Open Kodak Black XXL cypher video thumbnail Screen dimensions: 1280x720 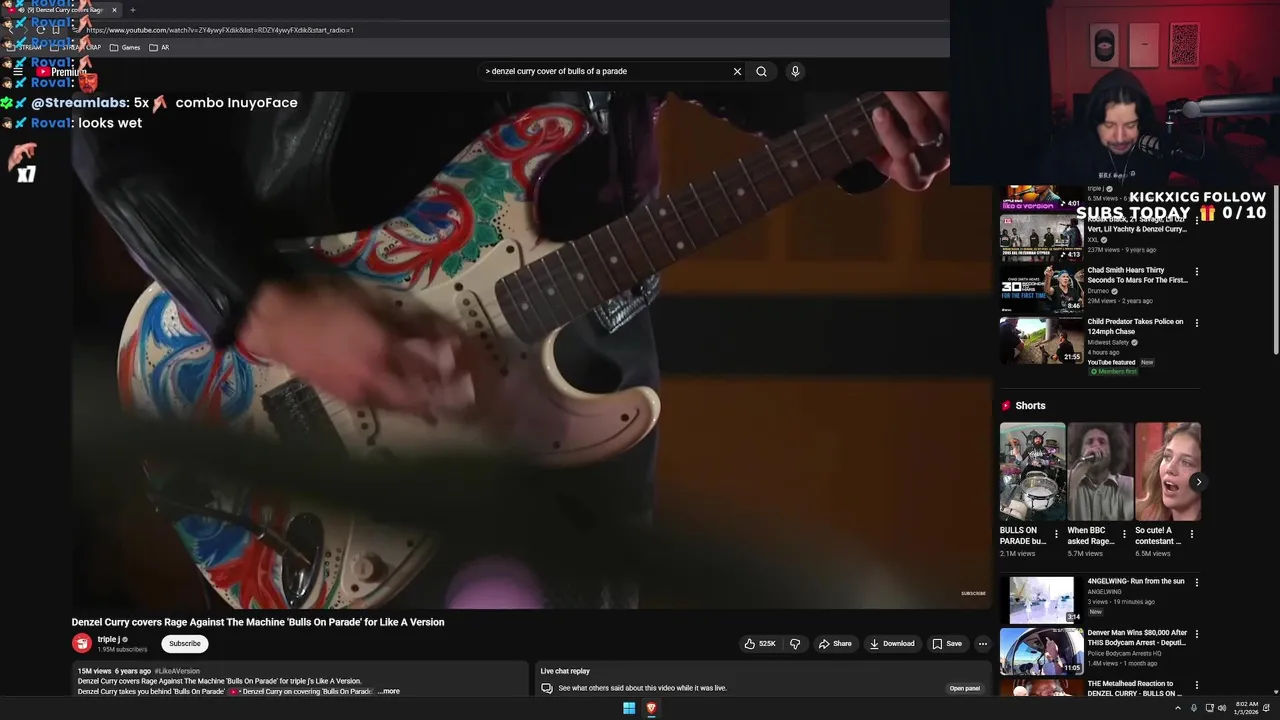point(1041,238)
